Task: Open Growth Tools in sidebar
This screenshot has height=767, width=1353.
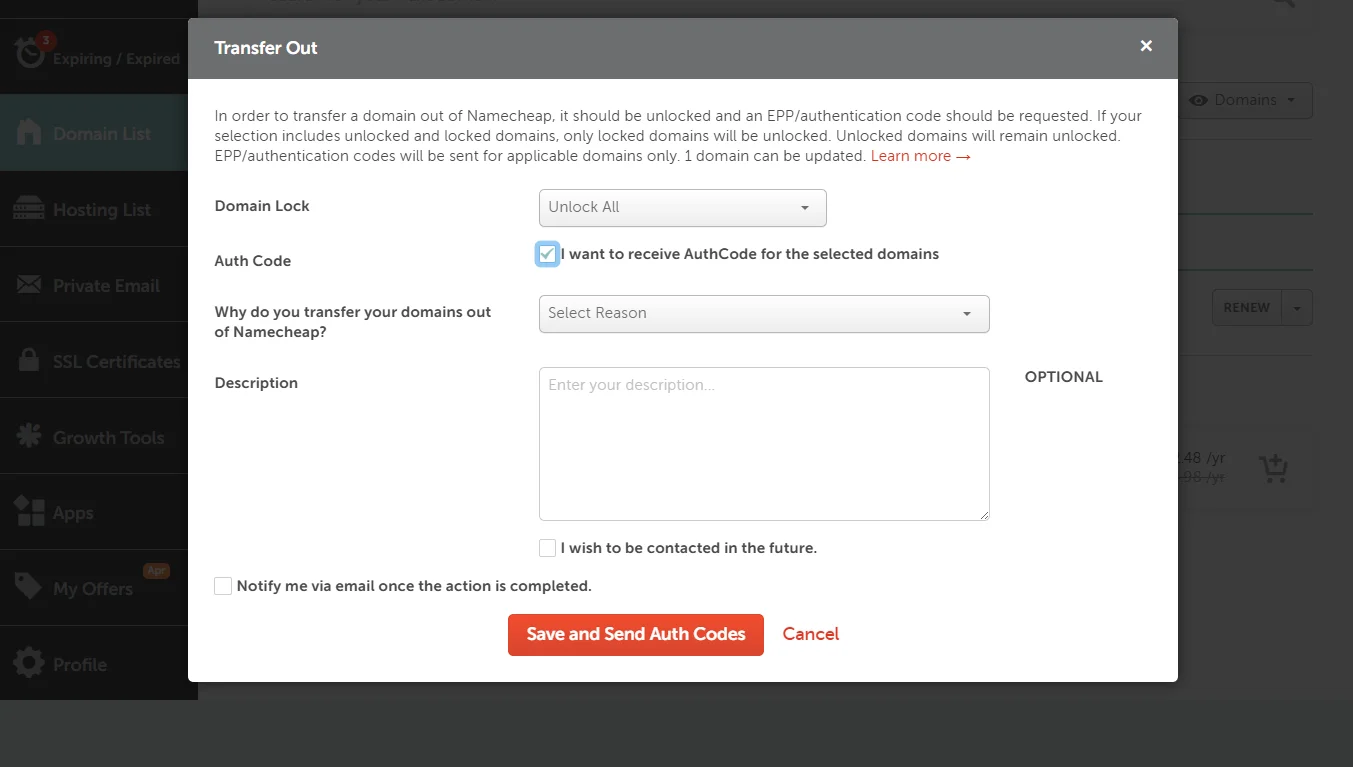Action: click(x=99, y=437)
